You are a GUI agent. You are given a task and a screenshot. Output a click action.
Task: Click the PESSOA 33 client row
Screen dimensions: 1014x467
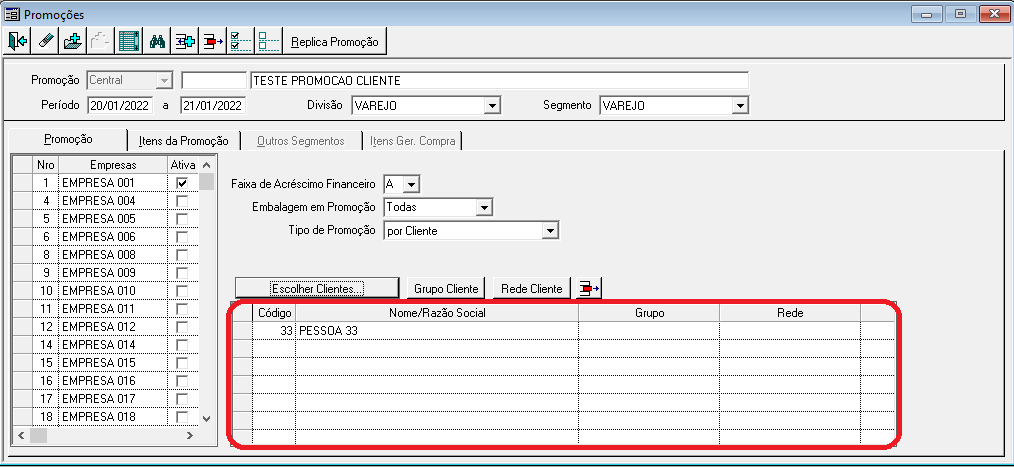(564, 331)
